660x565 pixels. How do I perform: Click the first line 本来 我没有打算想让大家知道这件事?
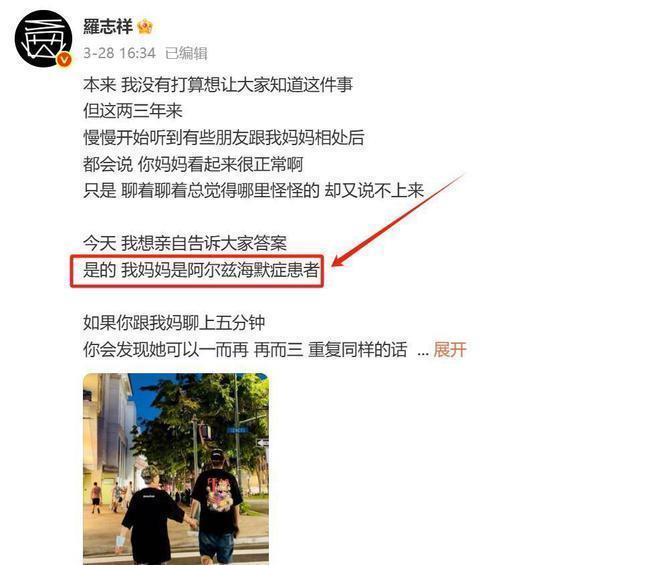tap(218, 85)
